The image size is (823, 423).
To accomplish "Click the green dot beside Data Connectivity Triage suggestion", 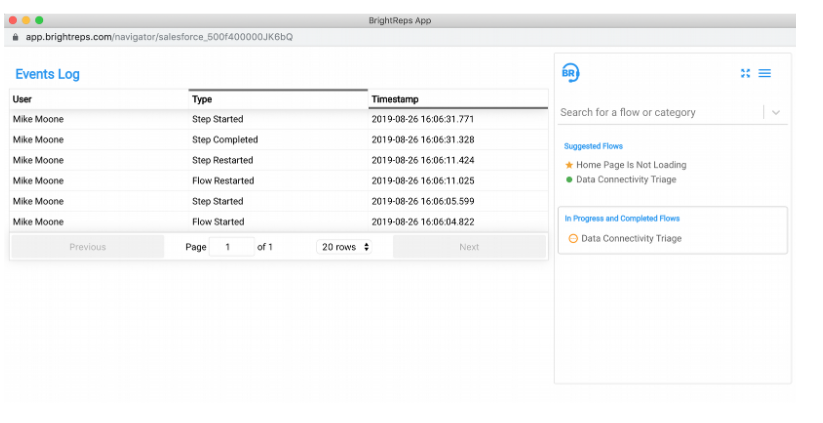I will tap(569, 179).
